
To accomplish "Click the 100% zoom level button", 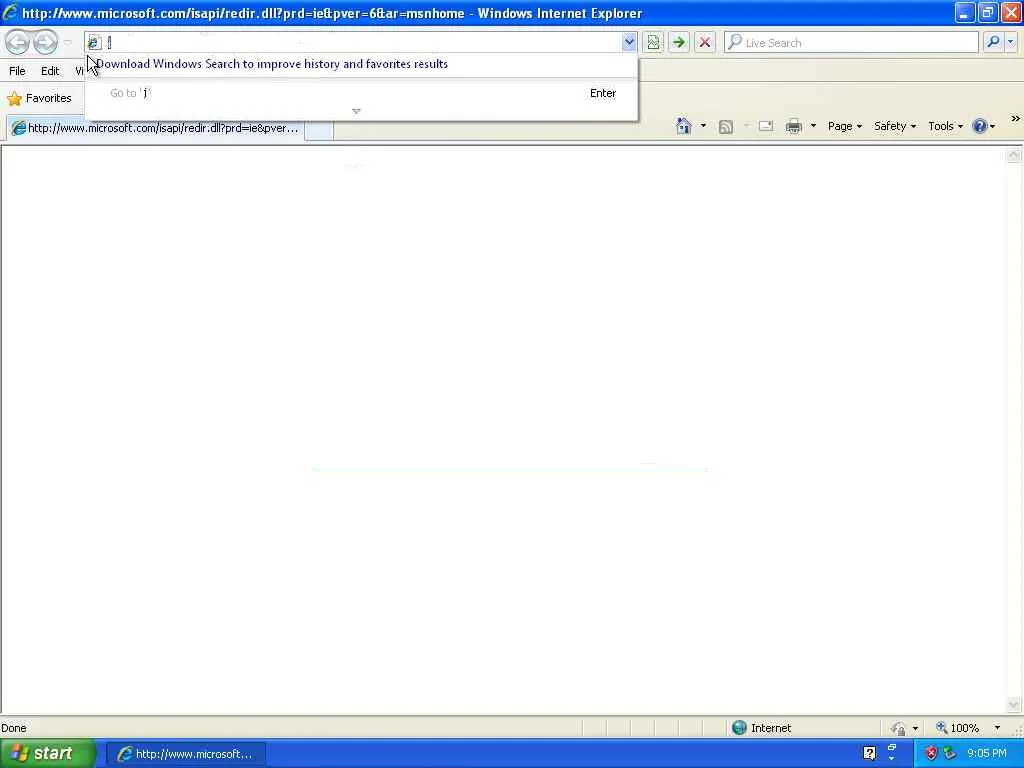I will 957,728.
